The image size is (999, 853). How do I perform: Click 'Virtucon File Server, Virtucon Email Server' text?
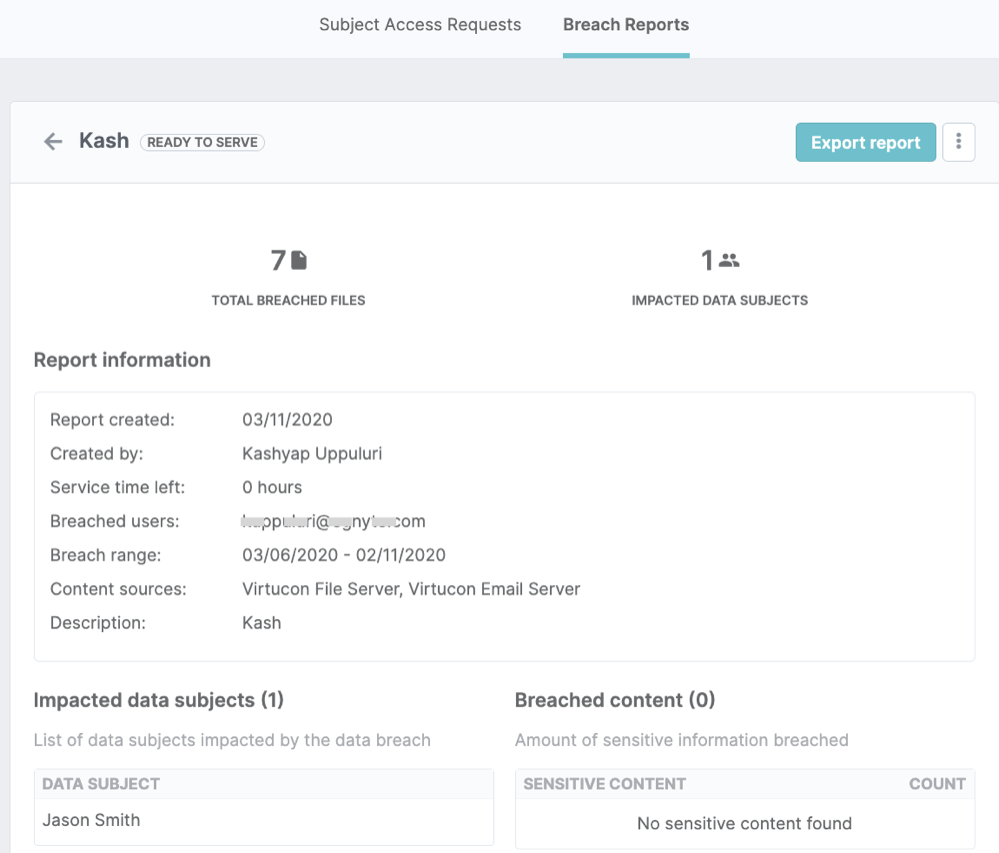click(411, 589)
